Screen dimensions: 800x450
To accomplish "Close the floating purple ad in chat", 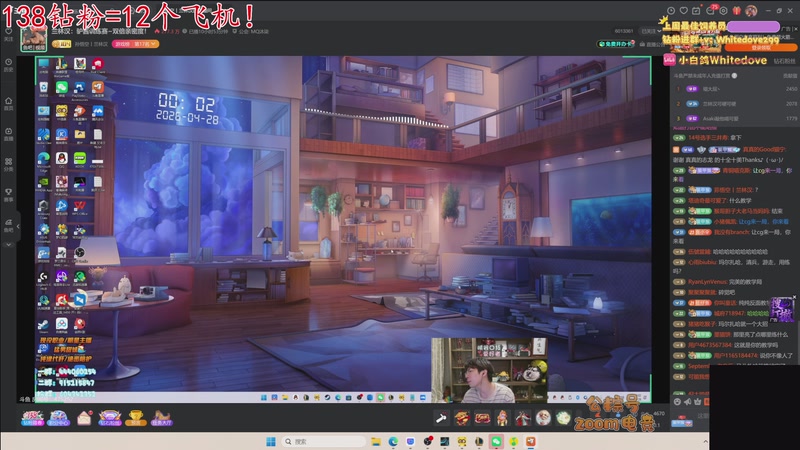I will coord(794,297).
